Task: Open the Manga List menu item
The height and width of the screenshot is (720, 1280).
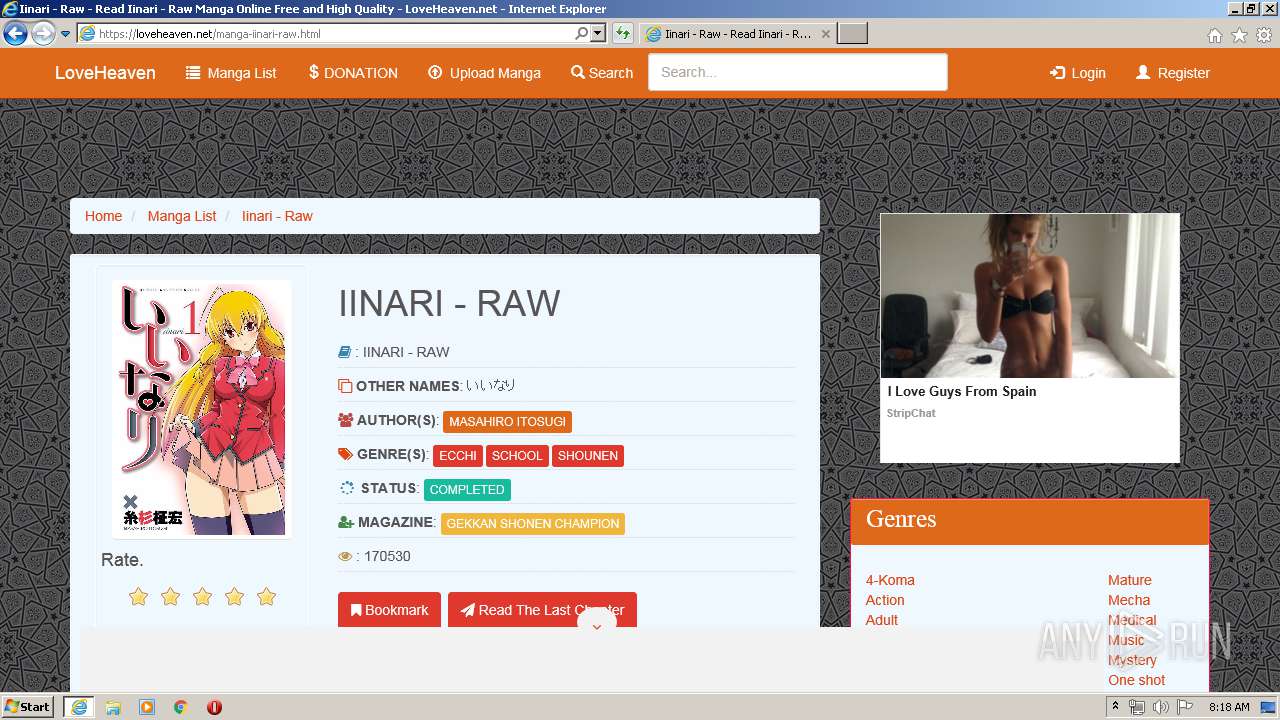Action: click(x=231, y=73)
